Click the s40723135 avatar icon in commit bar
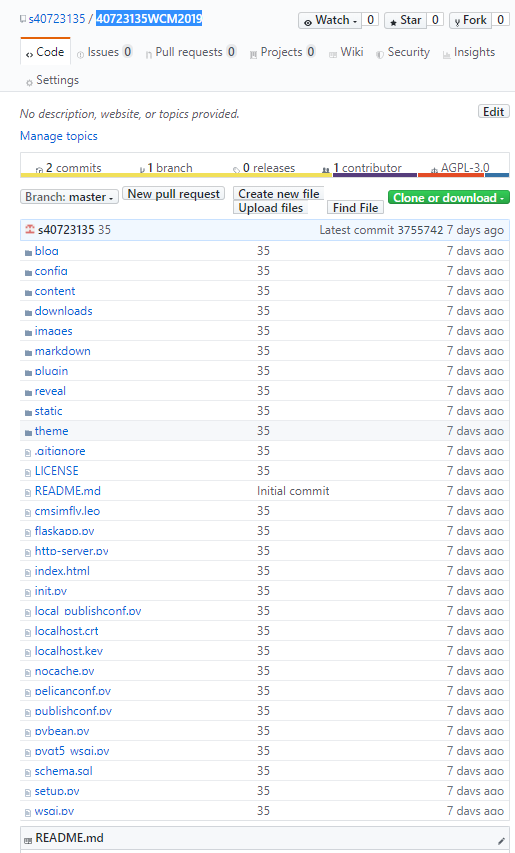Image resolution: width=515 pixels, height=853 pixels. (x=30, y=230)
